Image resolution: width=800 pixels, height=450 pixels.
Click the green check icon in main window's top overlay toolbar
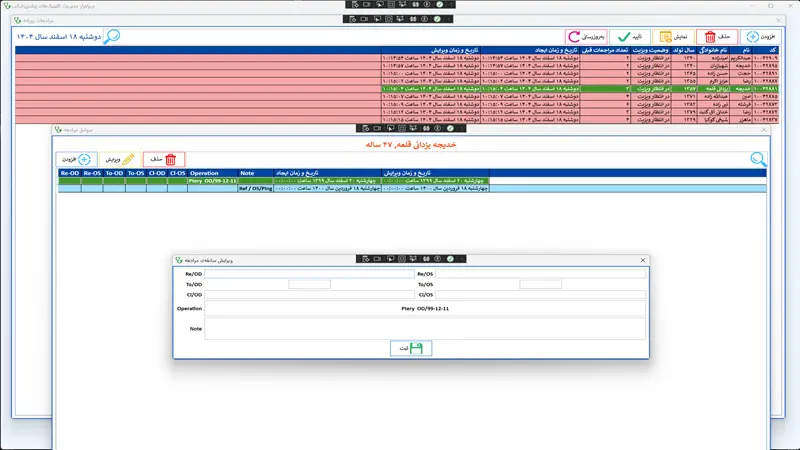pos(439,5)
